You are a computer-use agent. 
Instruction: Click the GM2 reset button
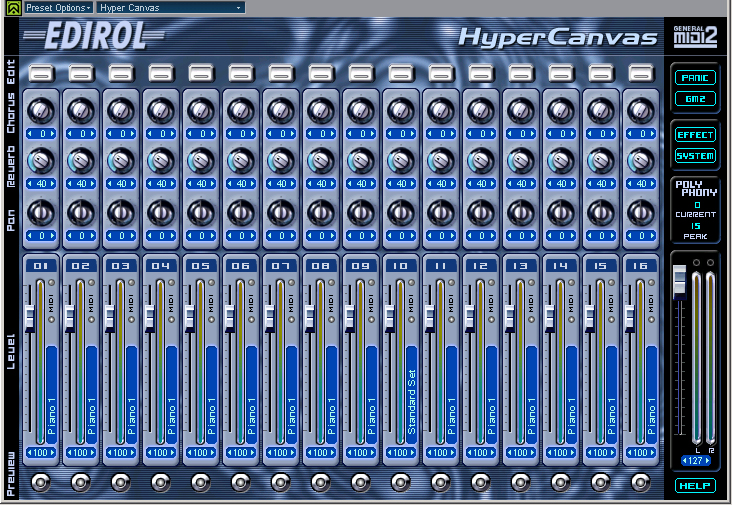695,98
